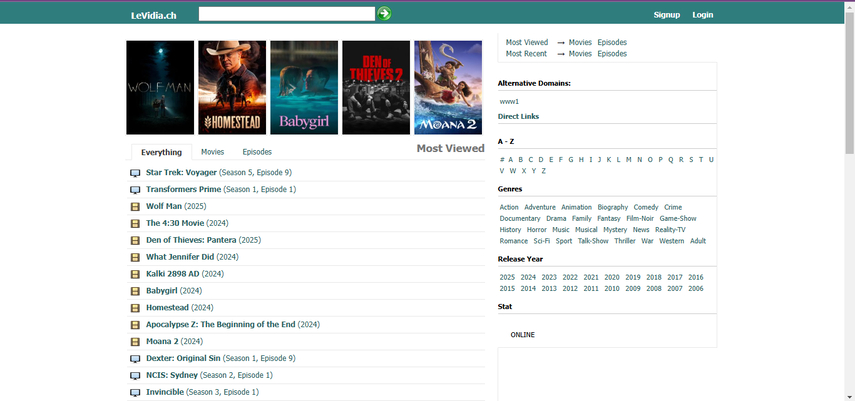Open Dexter: Original Sin episode link
855x401 pixels.
[220, 358]
